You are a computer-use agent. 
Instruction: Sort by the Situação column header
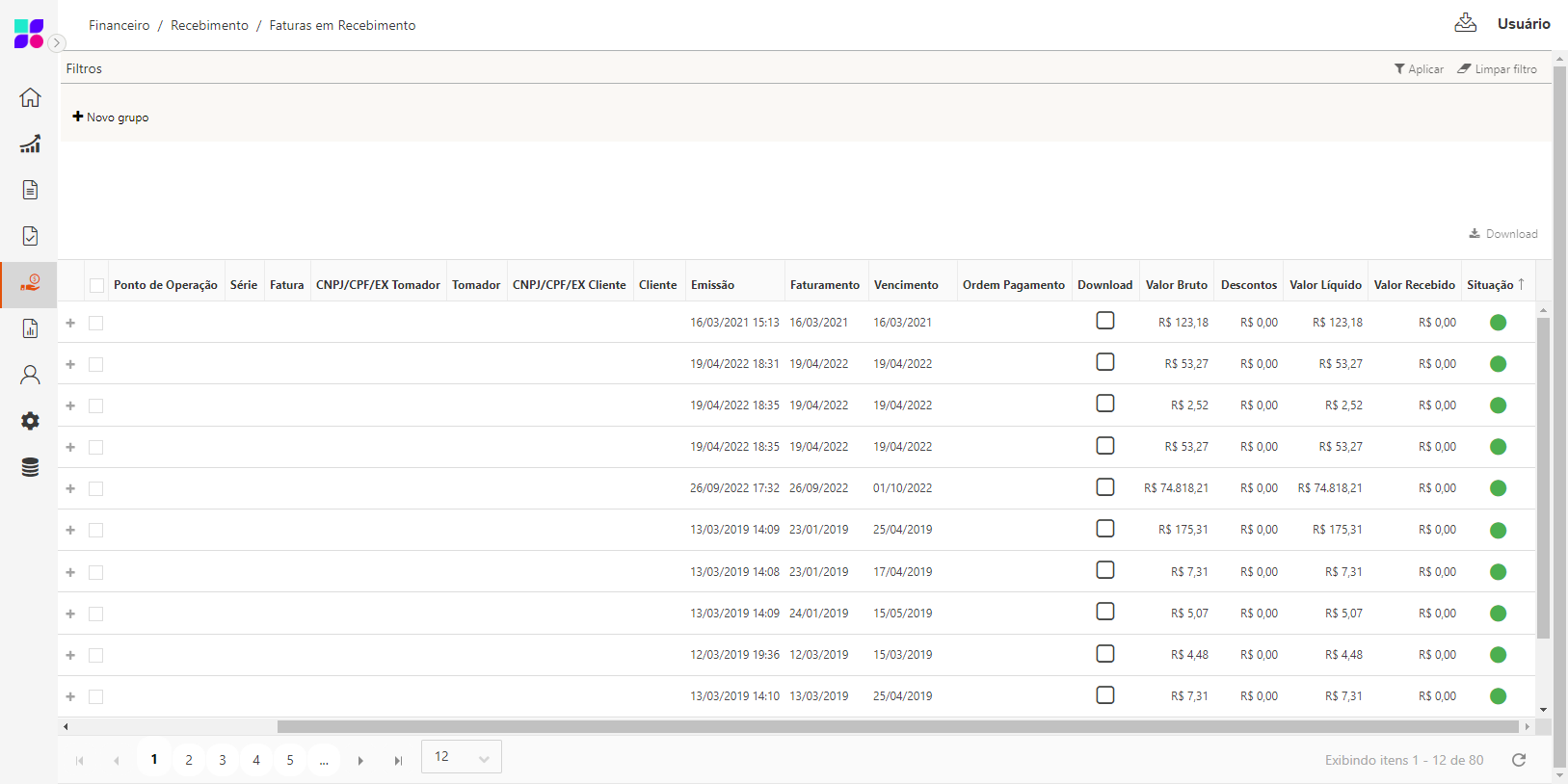click(x=1490, y=285)
